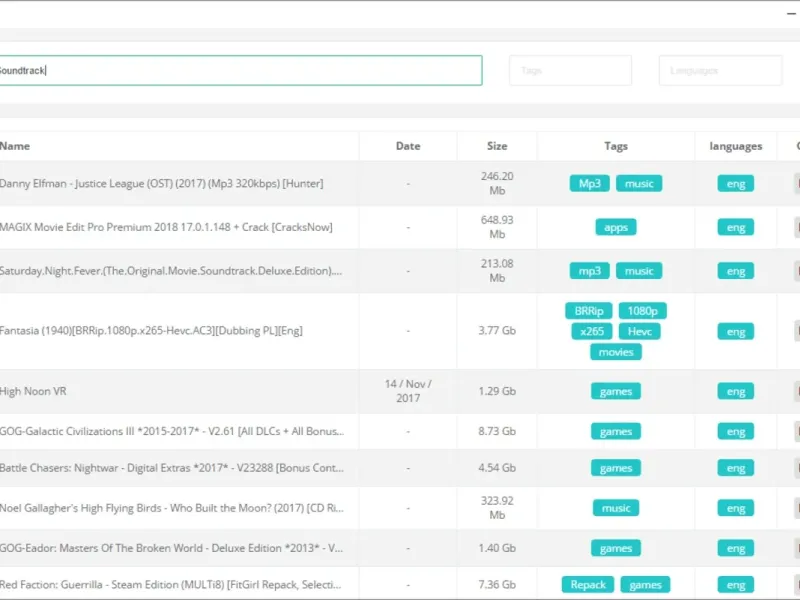This screenshot has width=800, height=600.
Task: Select Danny Elfman Justice League OST row
Action: pos(400,183)
